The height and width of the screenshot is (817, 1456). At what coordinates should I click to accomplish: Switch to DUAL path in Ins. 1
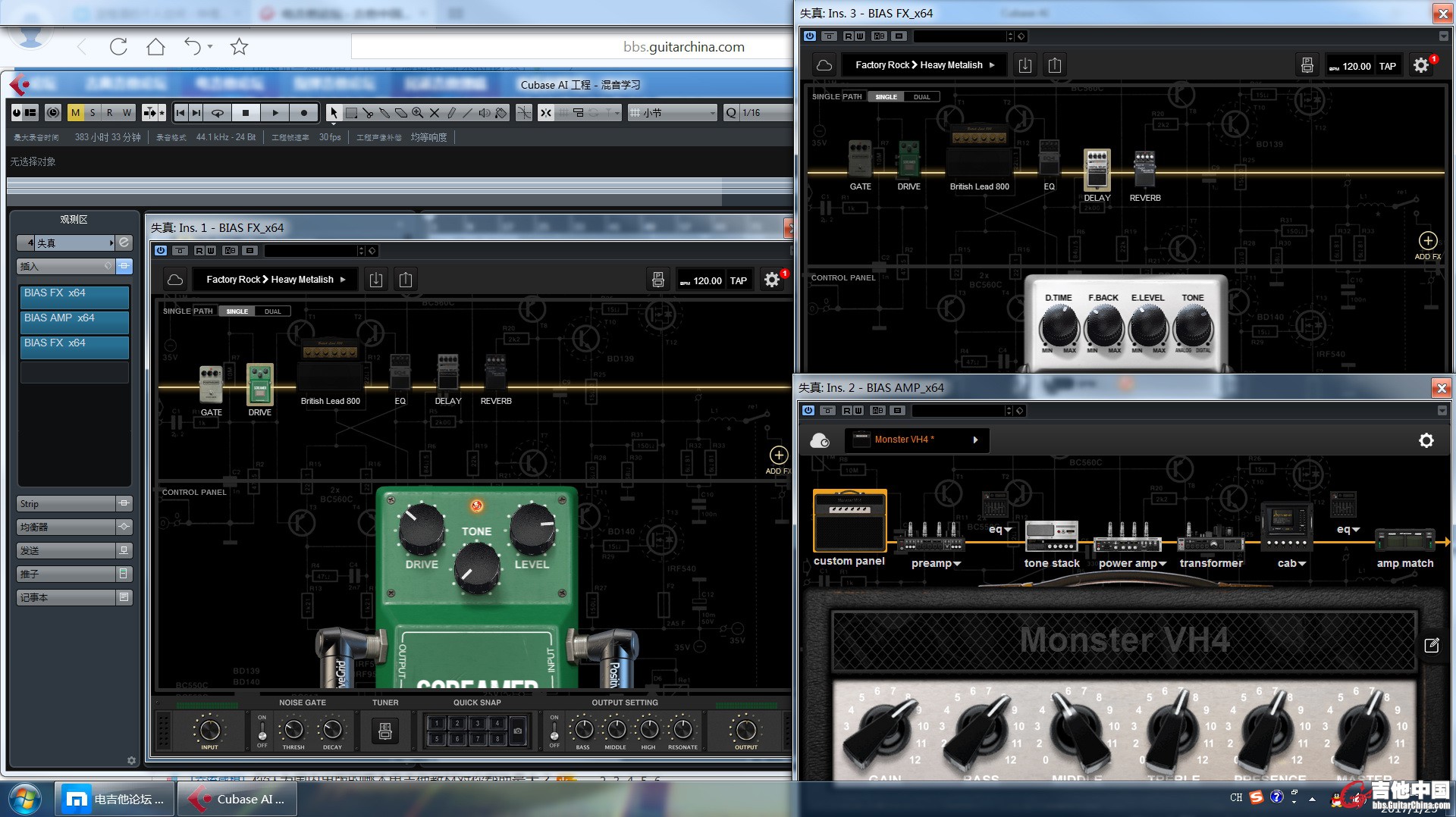273,311
